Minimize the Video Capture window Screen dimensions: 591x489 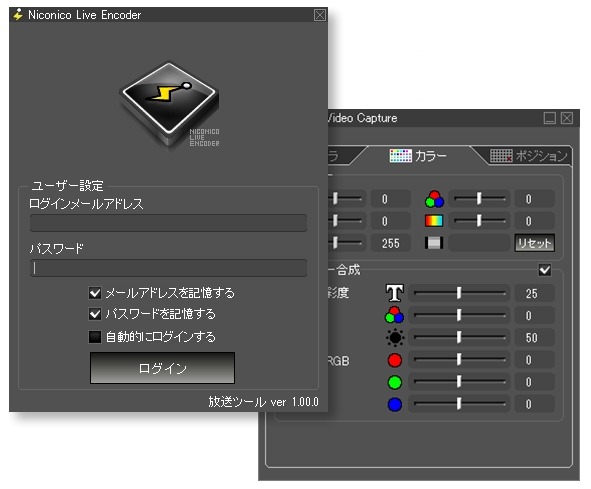(x=550, y=118)
